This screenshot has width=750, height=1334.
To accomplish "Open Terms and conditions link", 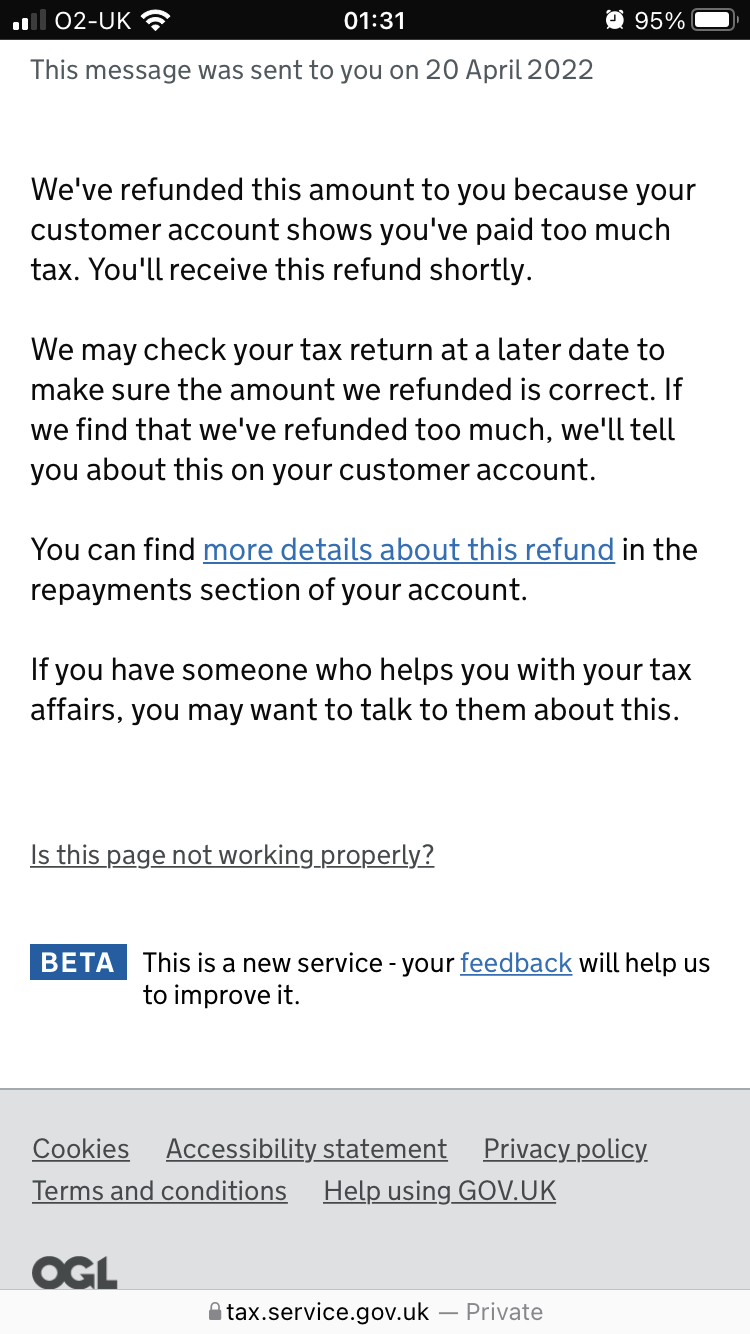I will pos(160,1191).
